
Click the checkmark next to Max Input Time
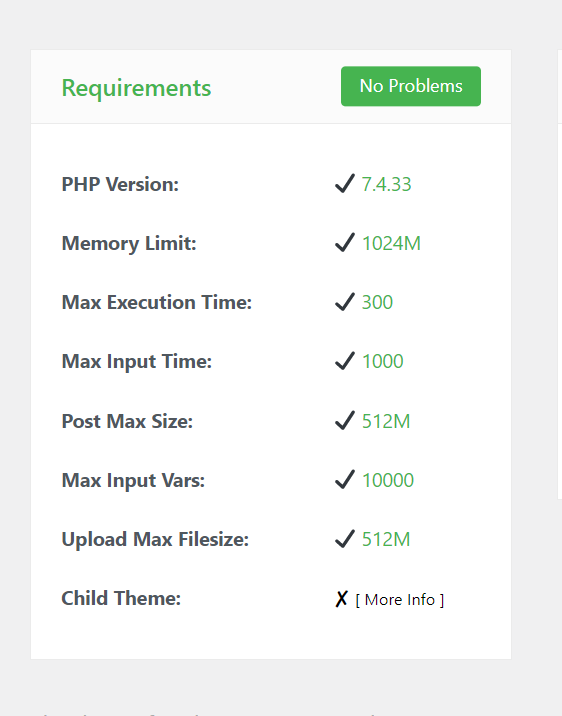click(345, 361)
